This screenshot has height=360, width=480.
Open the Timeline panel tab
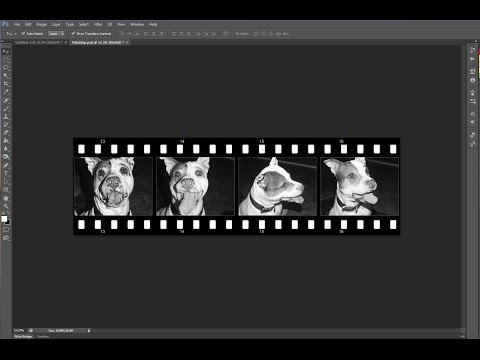(43, 337)
